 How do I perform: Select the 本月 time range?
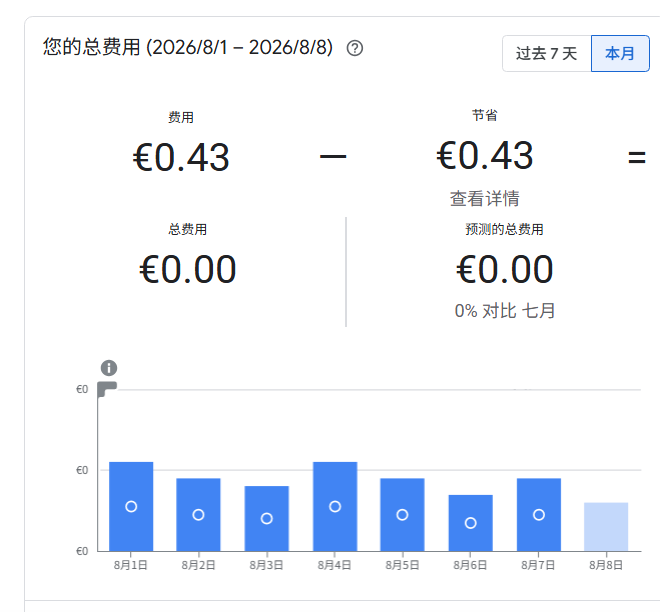[x=620, y=53]
